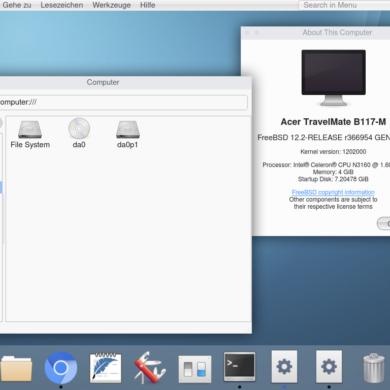The width and height of the screenshot is (390, 390).
Task: Click the File System label text
Action: pyautogui.click(x=30, y=145)
